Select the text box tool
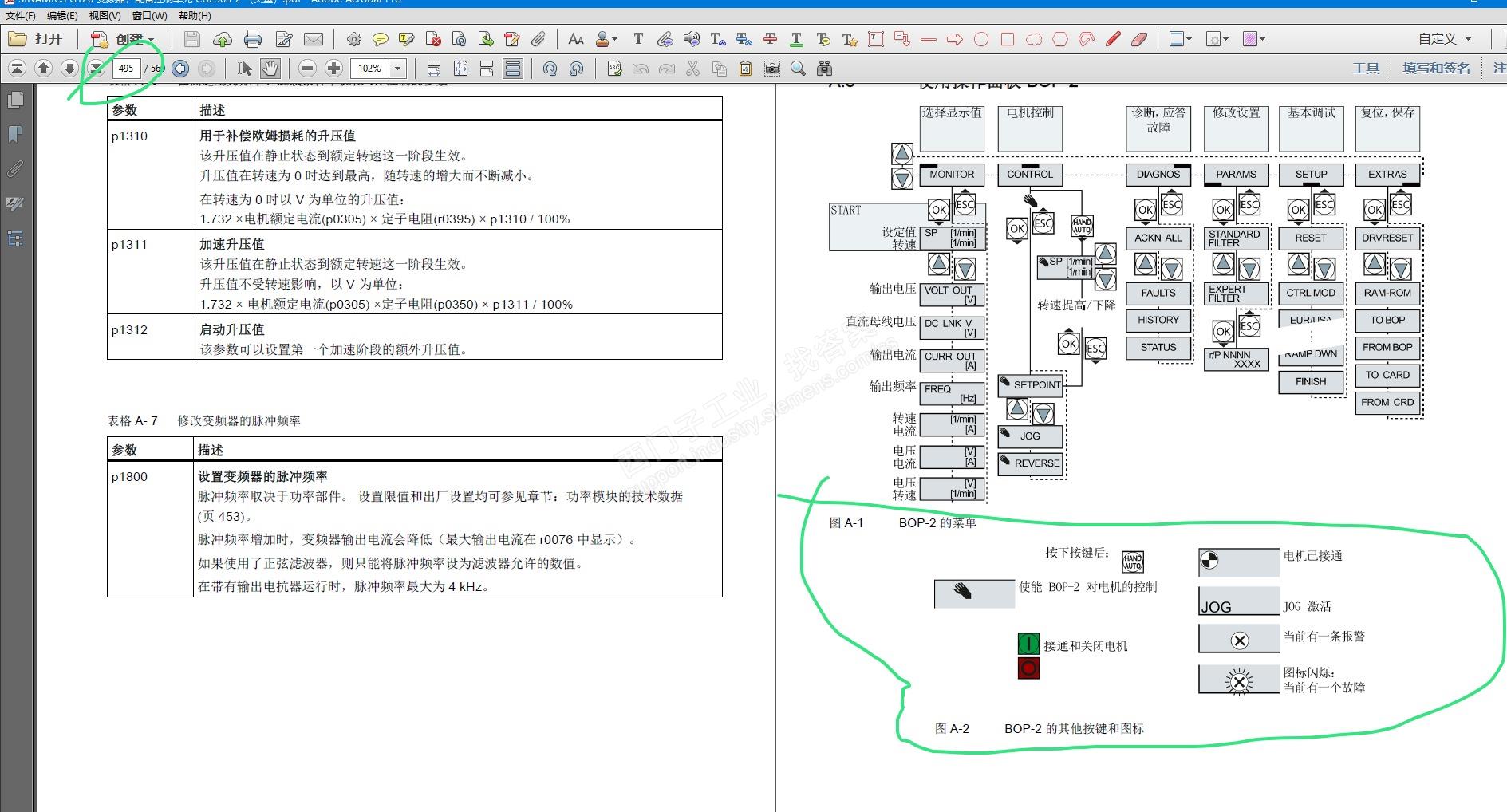The image size is (1507, 812). click(876, 39)
